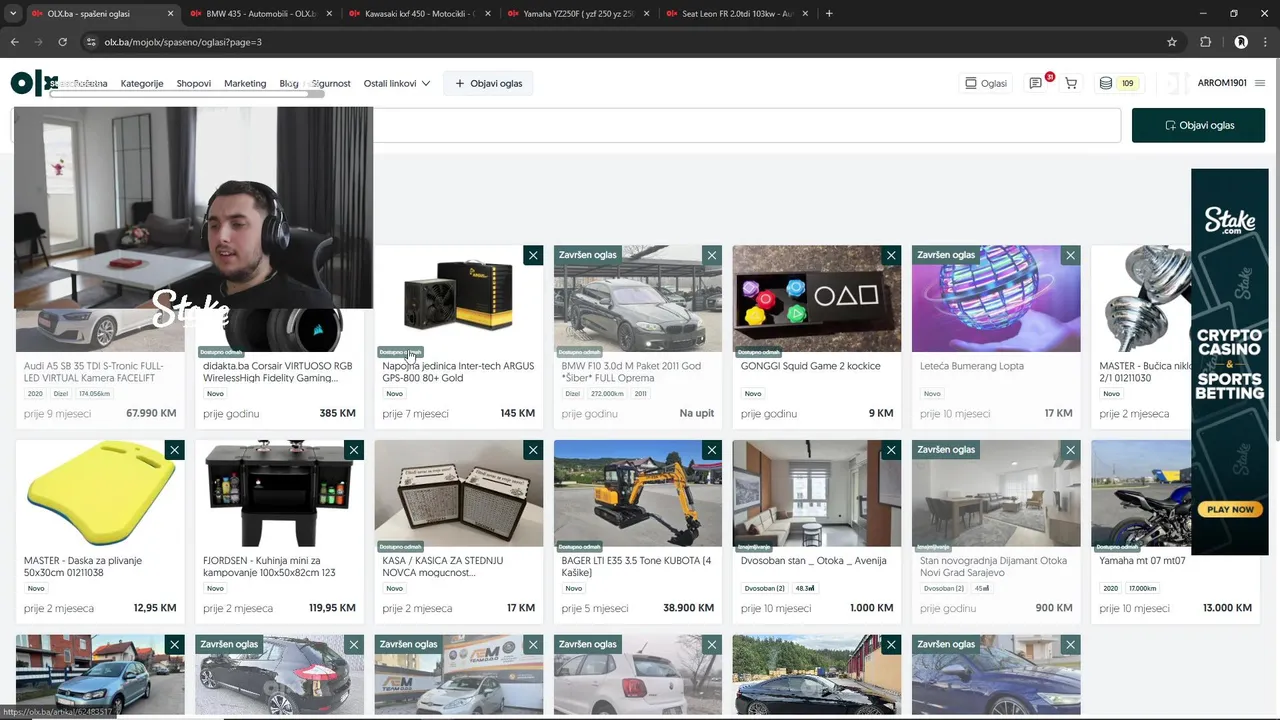Screen dimensions: 1280x720
Task: Open the tab search dropdown arrow
Action: pos(13,14)
